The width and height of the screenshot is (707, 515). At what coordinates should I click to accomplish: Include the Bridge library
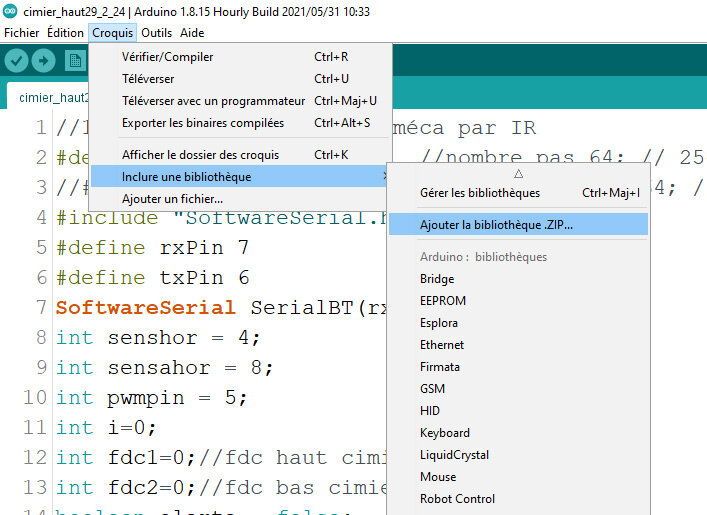tap(518, 279)
